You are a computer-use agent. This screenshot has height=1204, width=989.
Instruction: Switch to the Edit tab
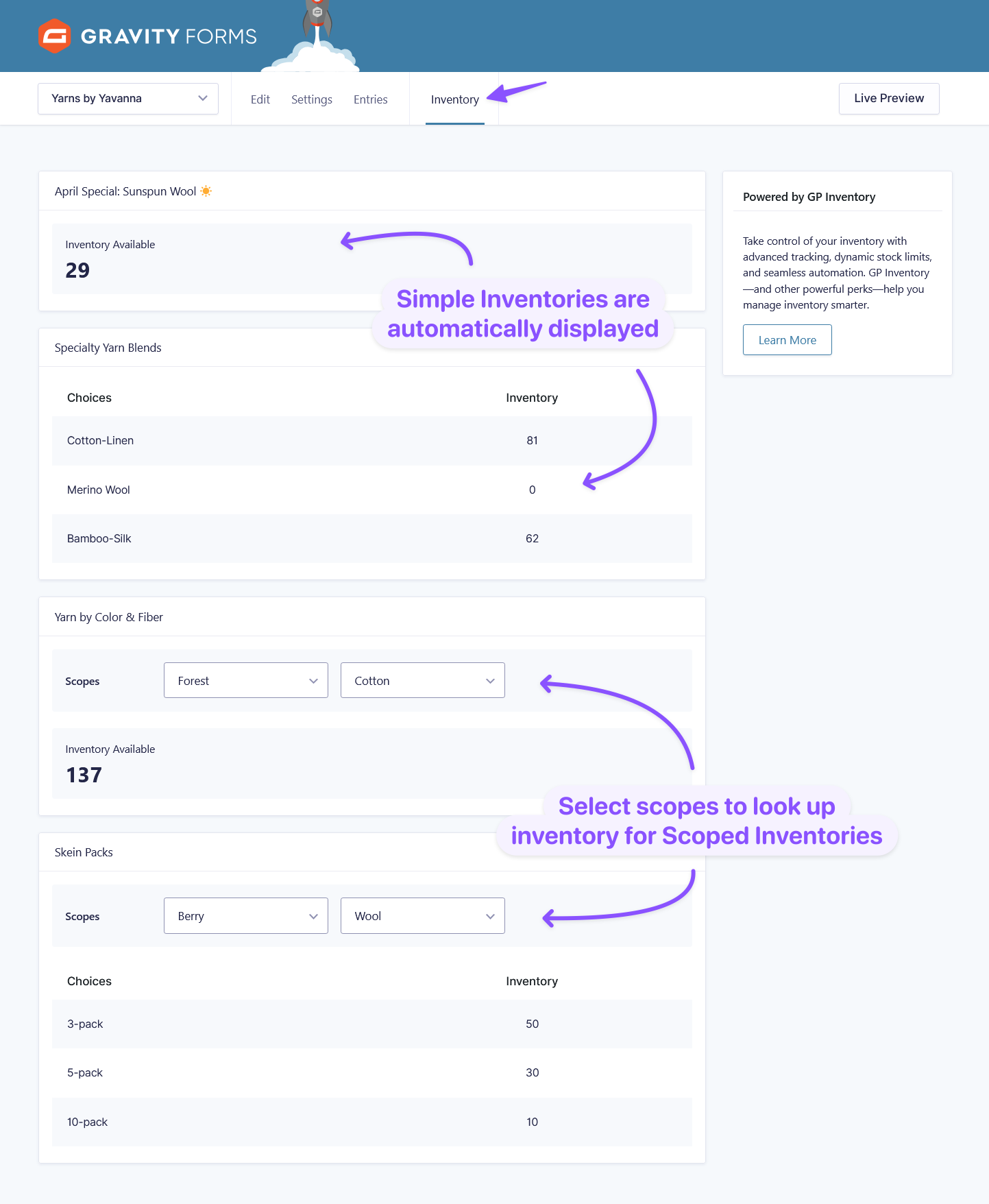point(260,99)
